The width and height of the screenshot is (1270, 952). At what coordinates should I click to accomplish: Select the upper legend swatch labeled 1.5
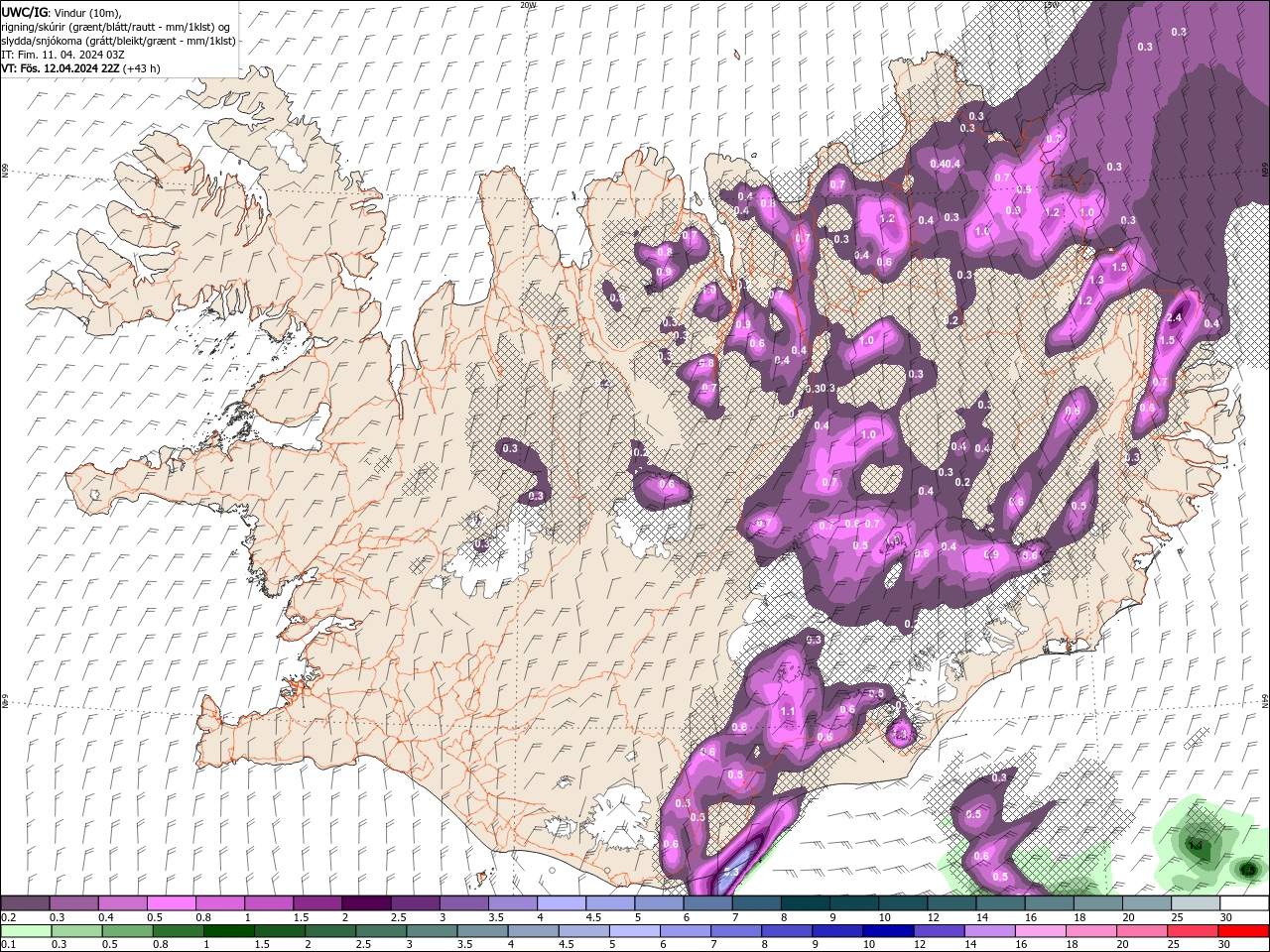point(317,902)
